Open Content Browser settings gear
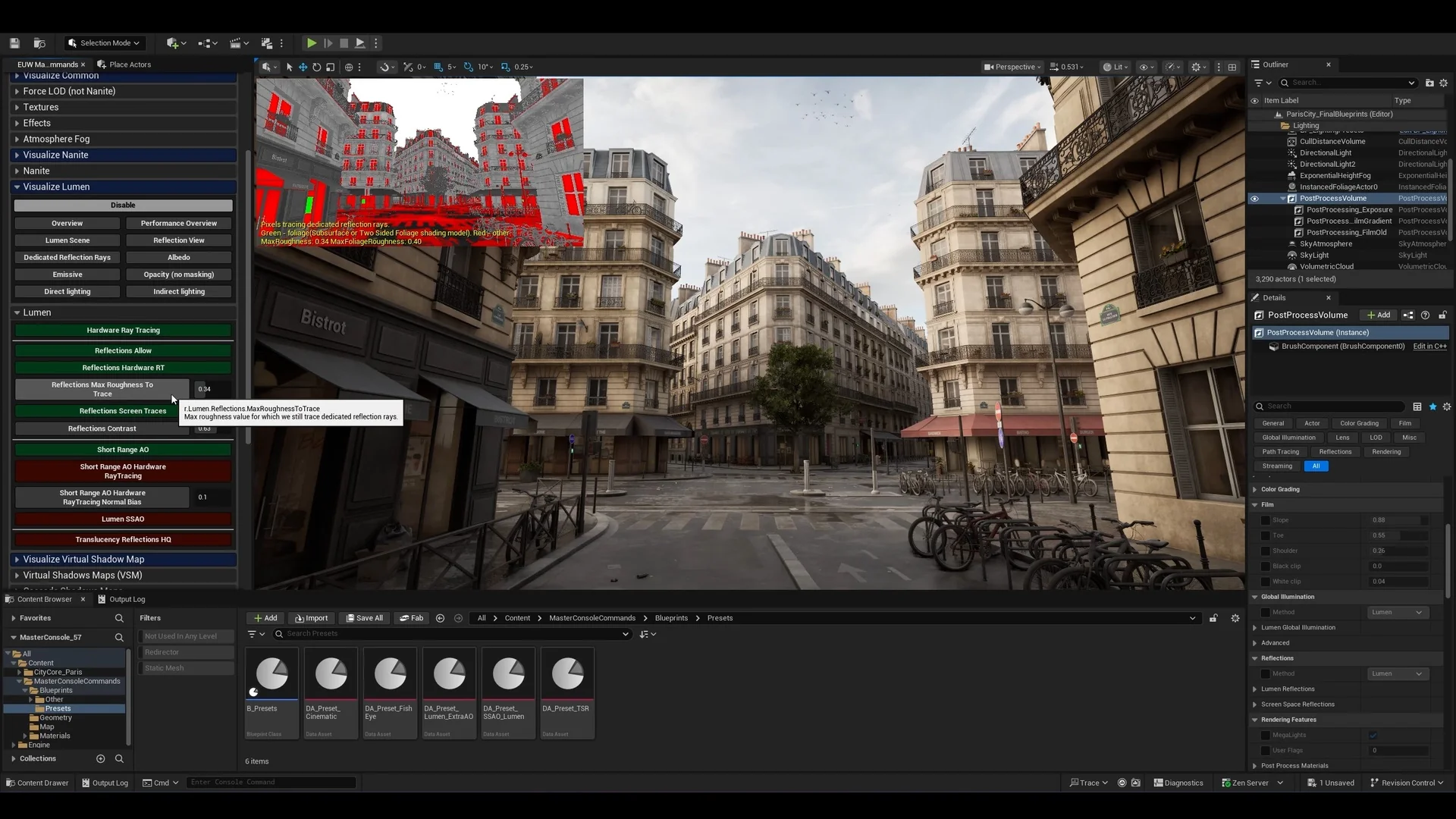Screen dimensions: 1456x819 (1235, 618)
